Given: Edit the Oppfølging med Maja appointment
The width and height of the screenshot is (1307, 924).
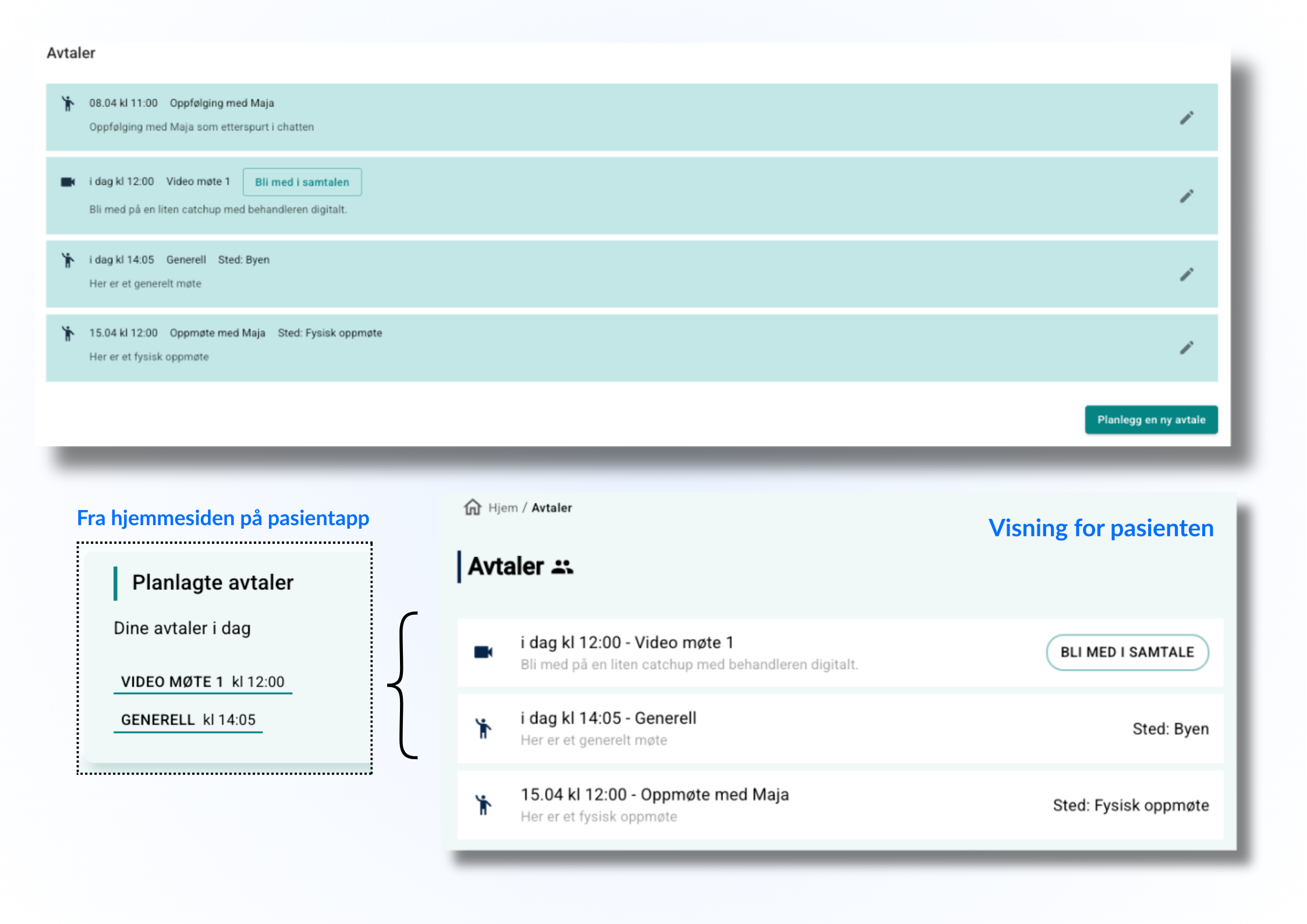Looking at the screenshot, I should (x=1186, y=118).
